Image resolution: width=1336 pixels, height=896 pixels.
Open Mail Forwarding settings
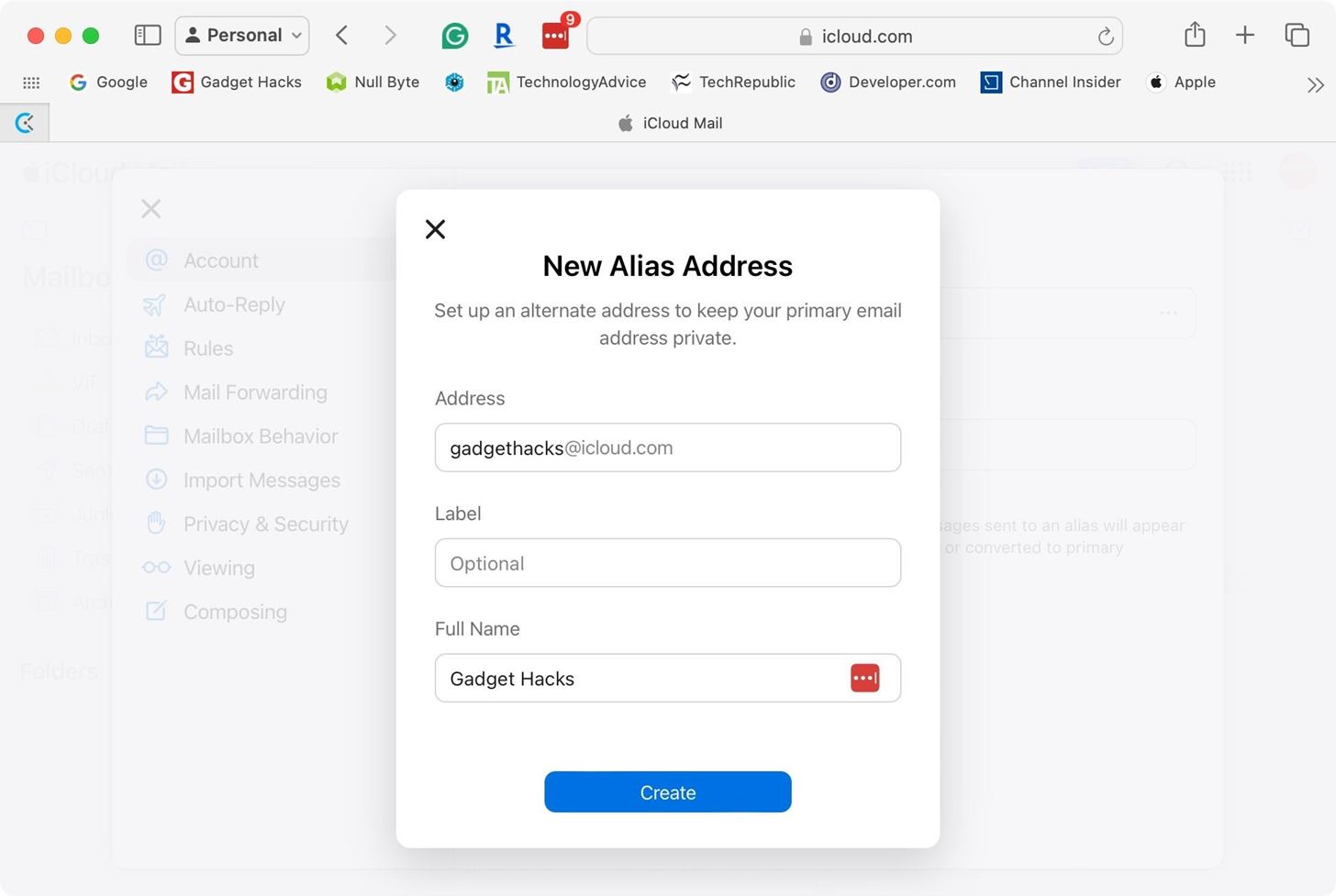(x=255, y=392)
